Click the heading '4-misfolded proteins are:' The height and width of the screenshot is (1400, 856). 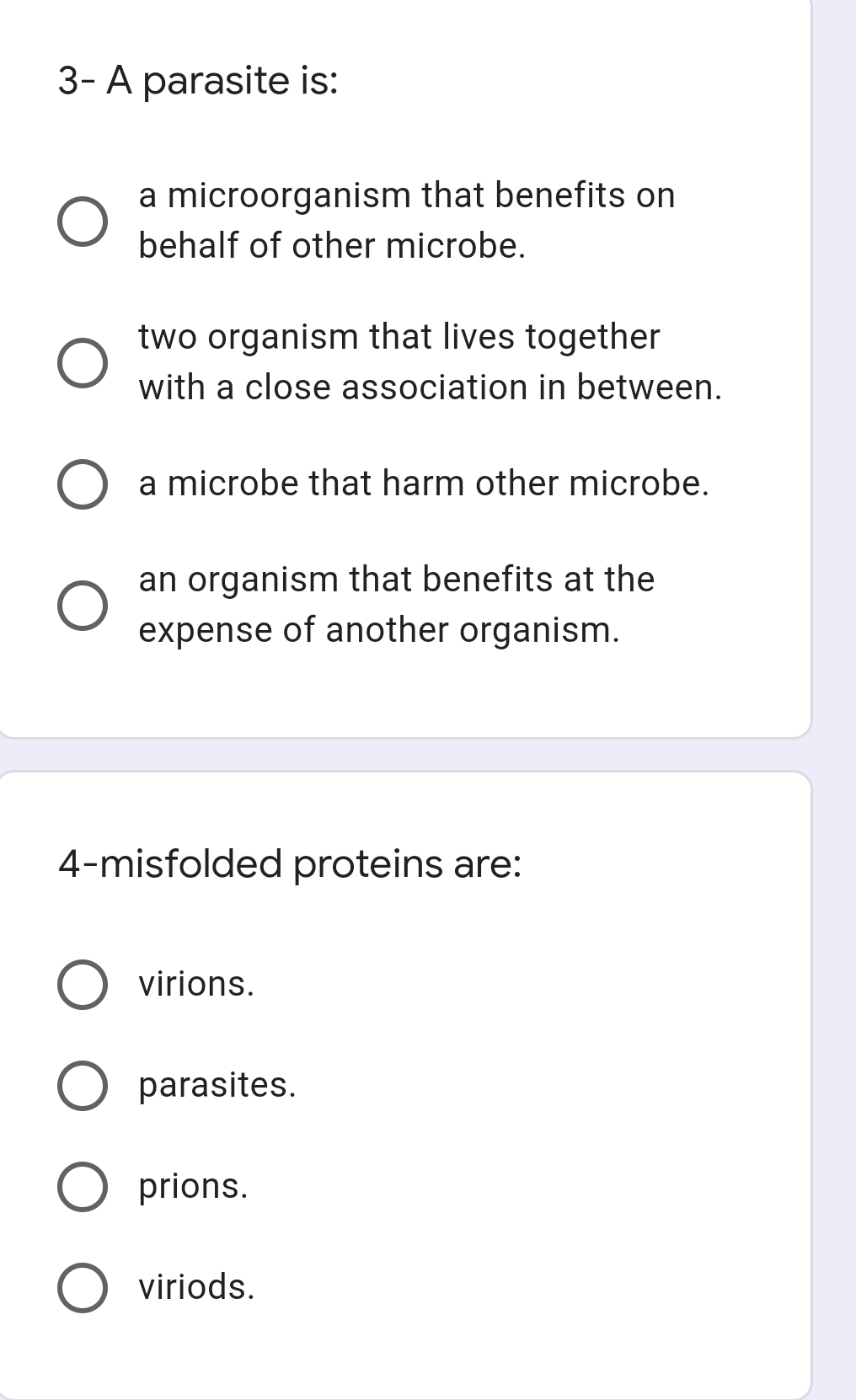290,864
